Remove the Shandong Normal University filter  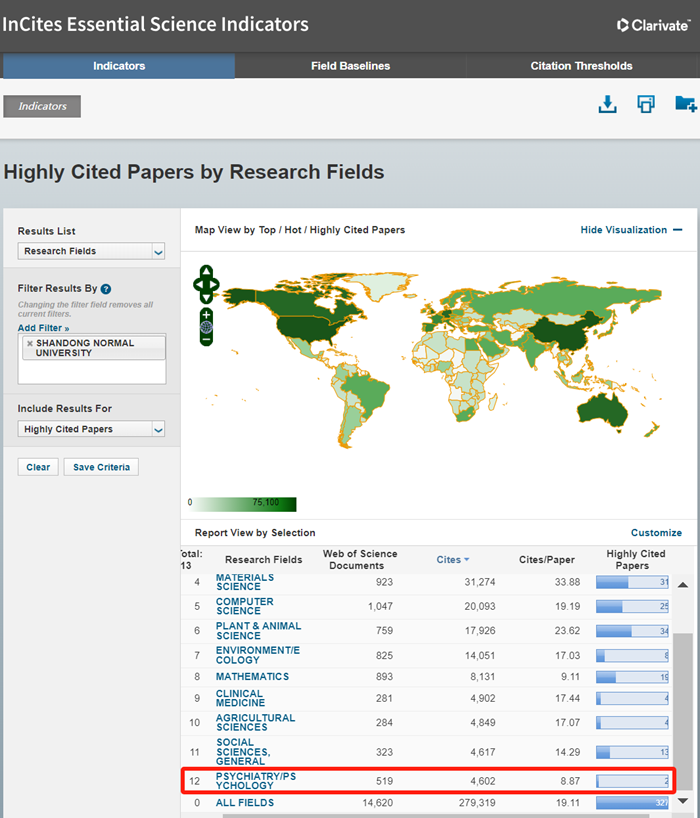(30, 343)
